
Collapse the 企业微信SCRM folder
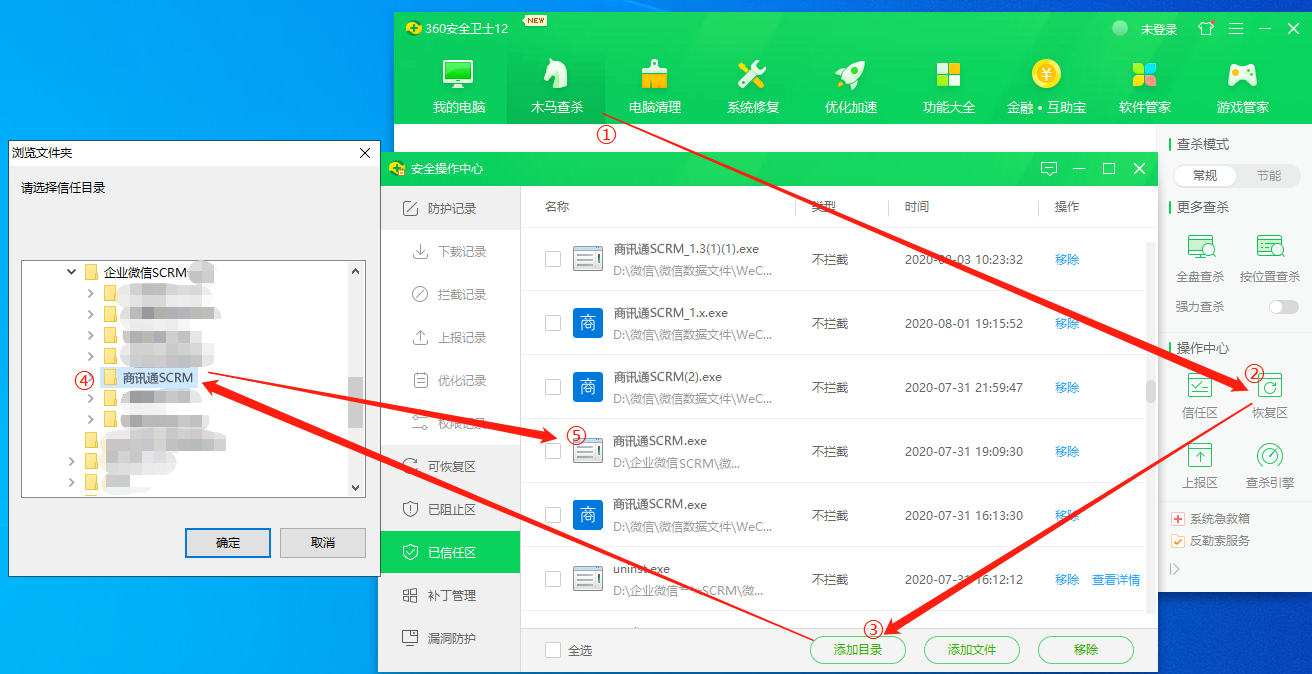click(71, 271)
